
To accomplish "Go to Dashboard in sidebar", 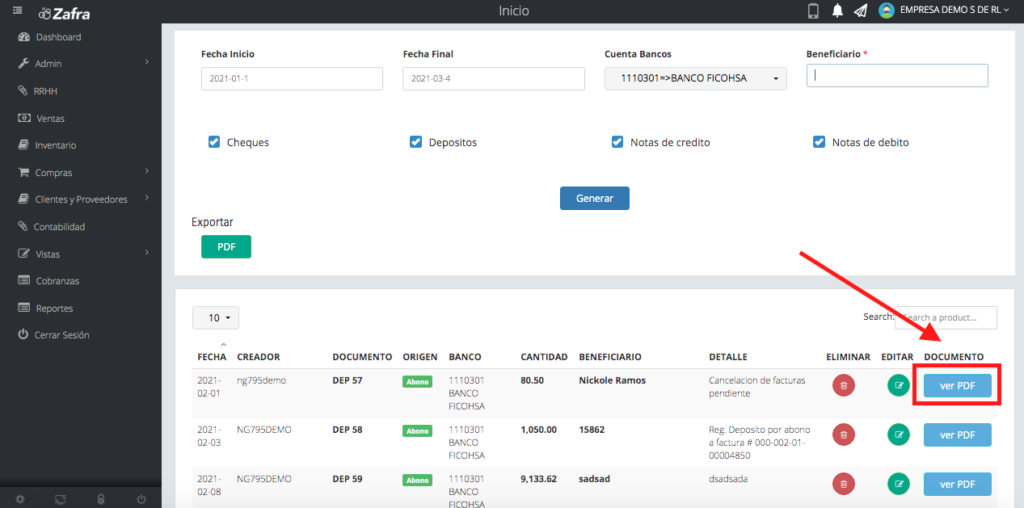I will pyautogui.click(x=59, y=37).
